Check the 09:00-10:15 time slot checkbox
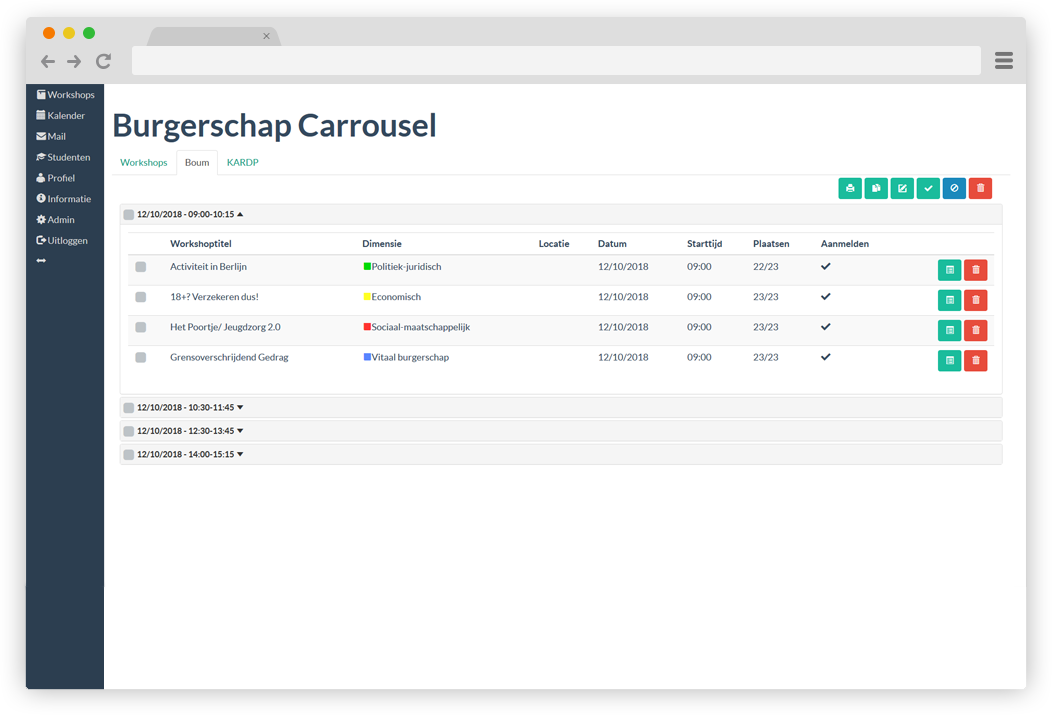The height and width of the screenshot is (715, 1052). click(x=129, y=215)
